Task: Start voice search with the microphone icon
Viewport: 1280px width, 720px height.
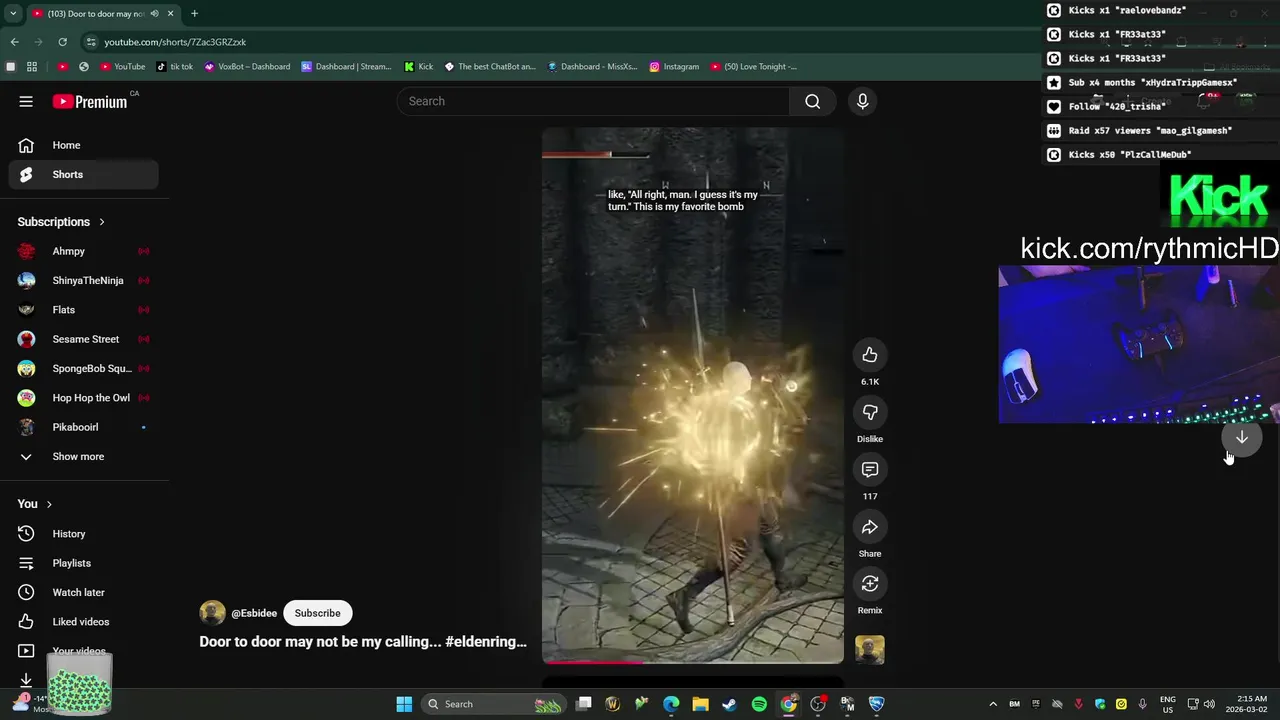Action: click(x=862, y=101)
